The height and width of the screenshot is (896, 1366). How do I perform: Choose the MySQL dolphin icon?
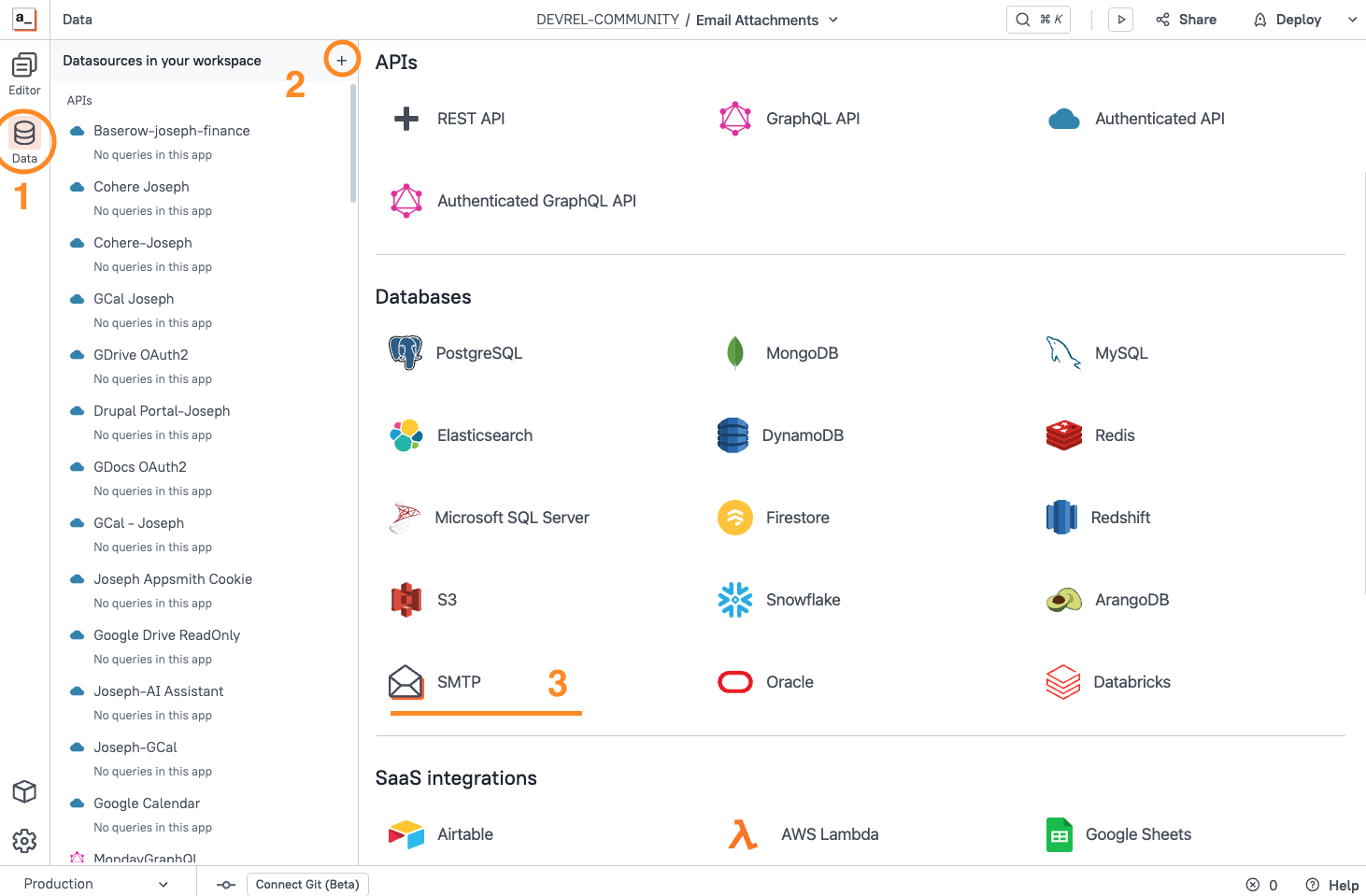(x=1064, y=353)
